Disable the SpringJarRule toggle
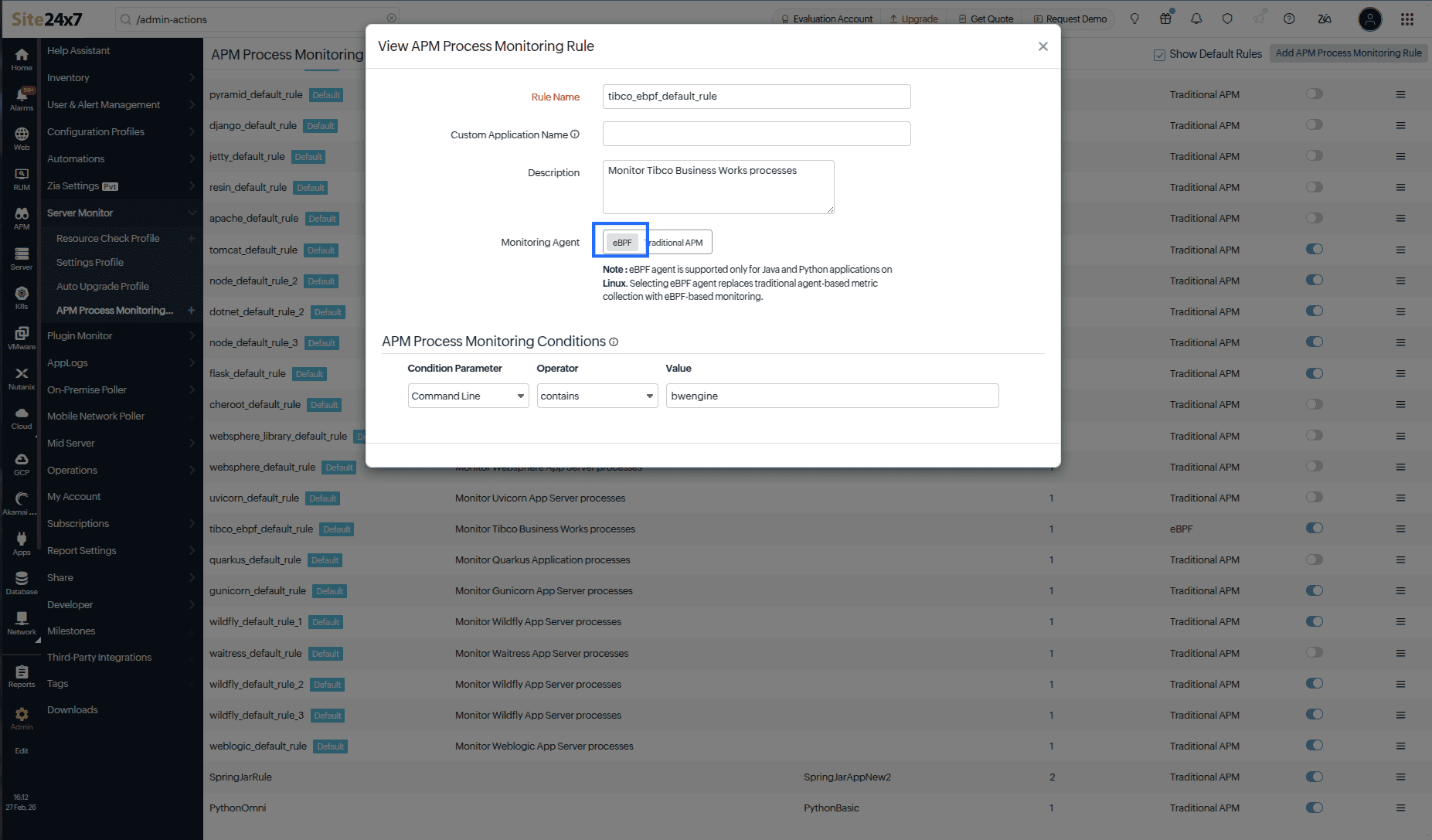This screenshot has width=1432, height=840. tap(1315, 777)
